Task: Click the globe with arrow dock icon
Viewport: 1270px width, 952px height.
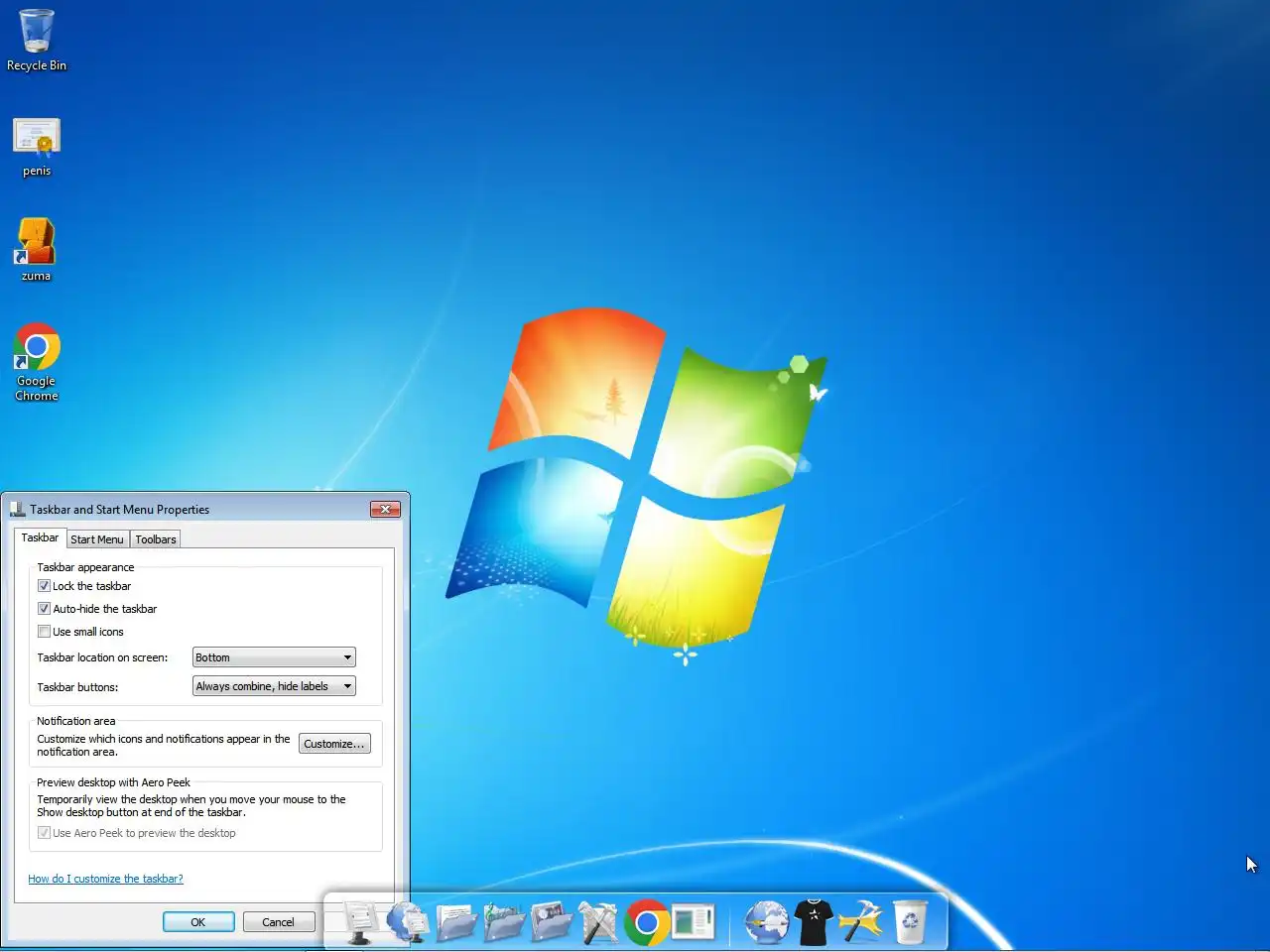Action: [x=766, y=922]
